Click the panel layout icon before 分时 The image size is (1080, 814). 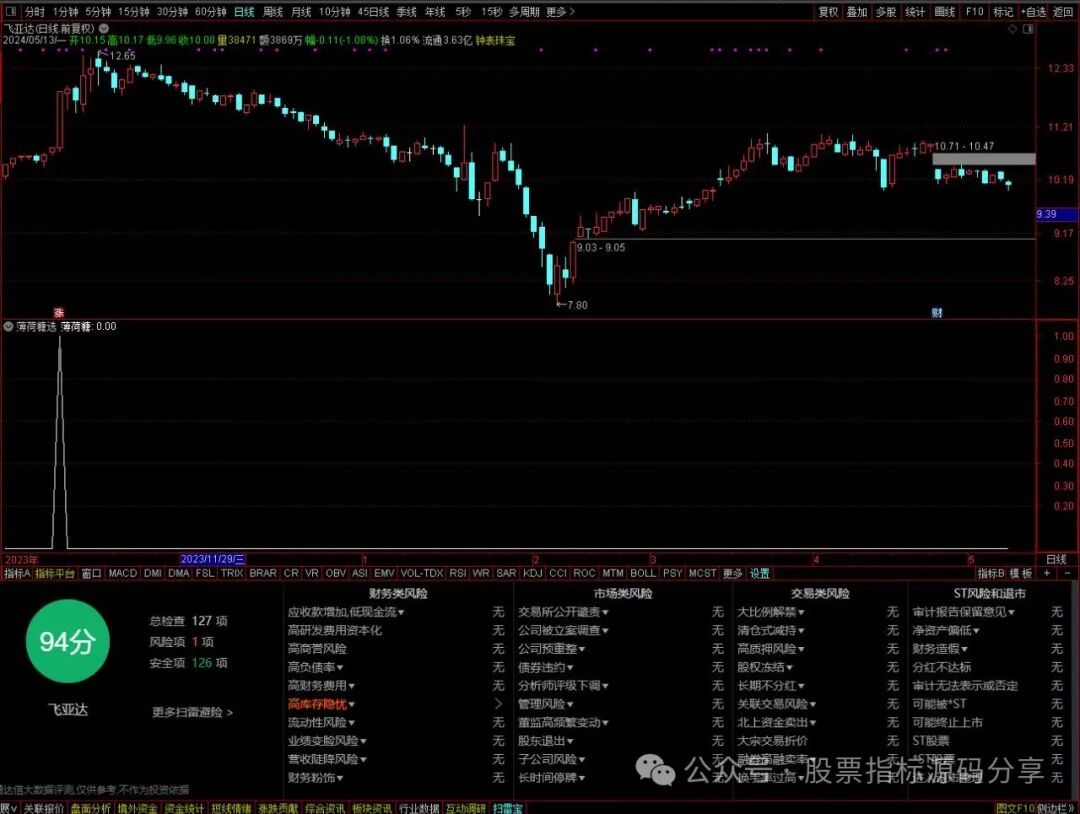(12, 12)
